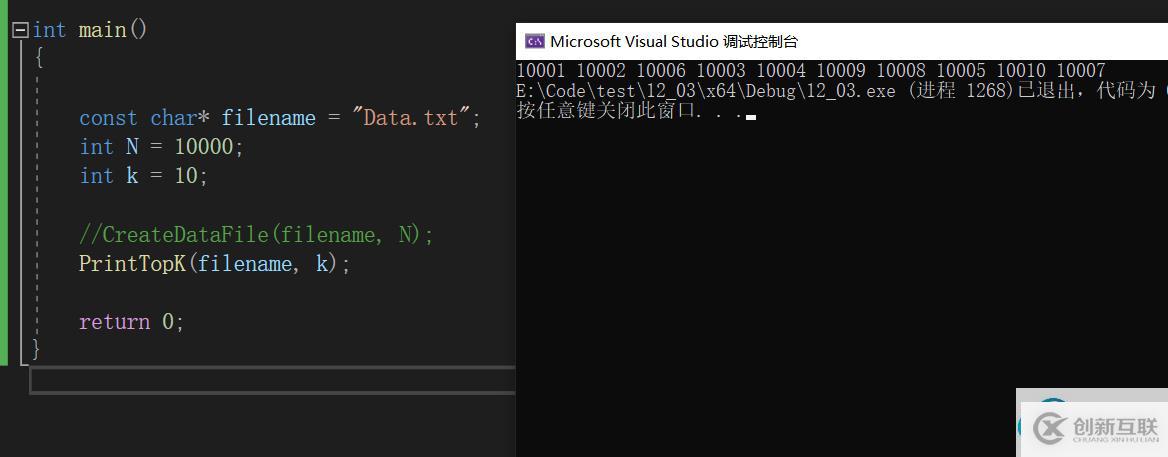Click the "Data.txt" string literal

411,118
